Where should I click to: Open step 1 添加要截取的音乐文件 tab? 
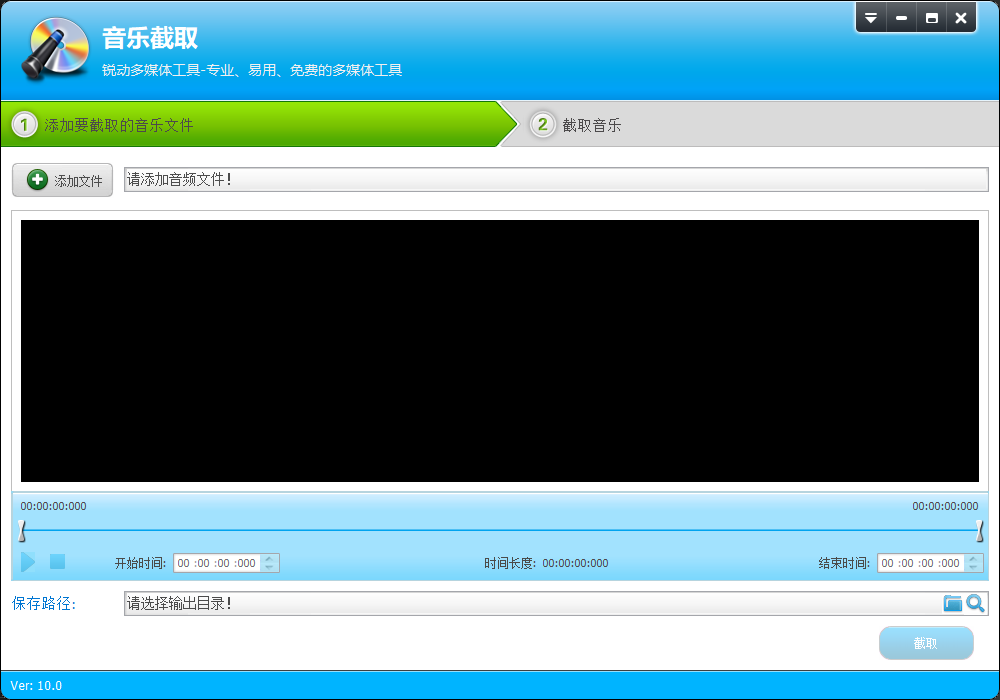(255, 124)
